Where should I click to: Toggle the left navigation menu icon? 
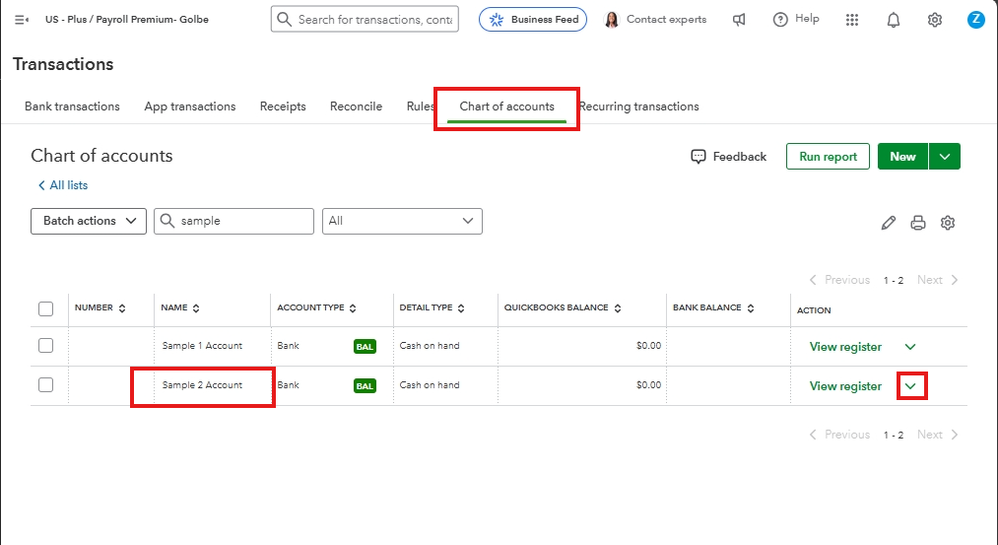pyautogui.click(x=22, y=20)
